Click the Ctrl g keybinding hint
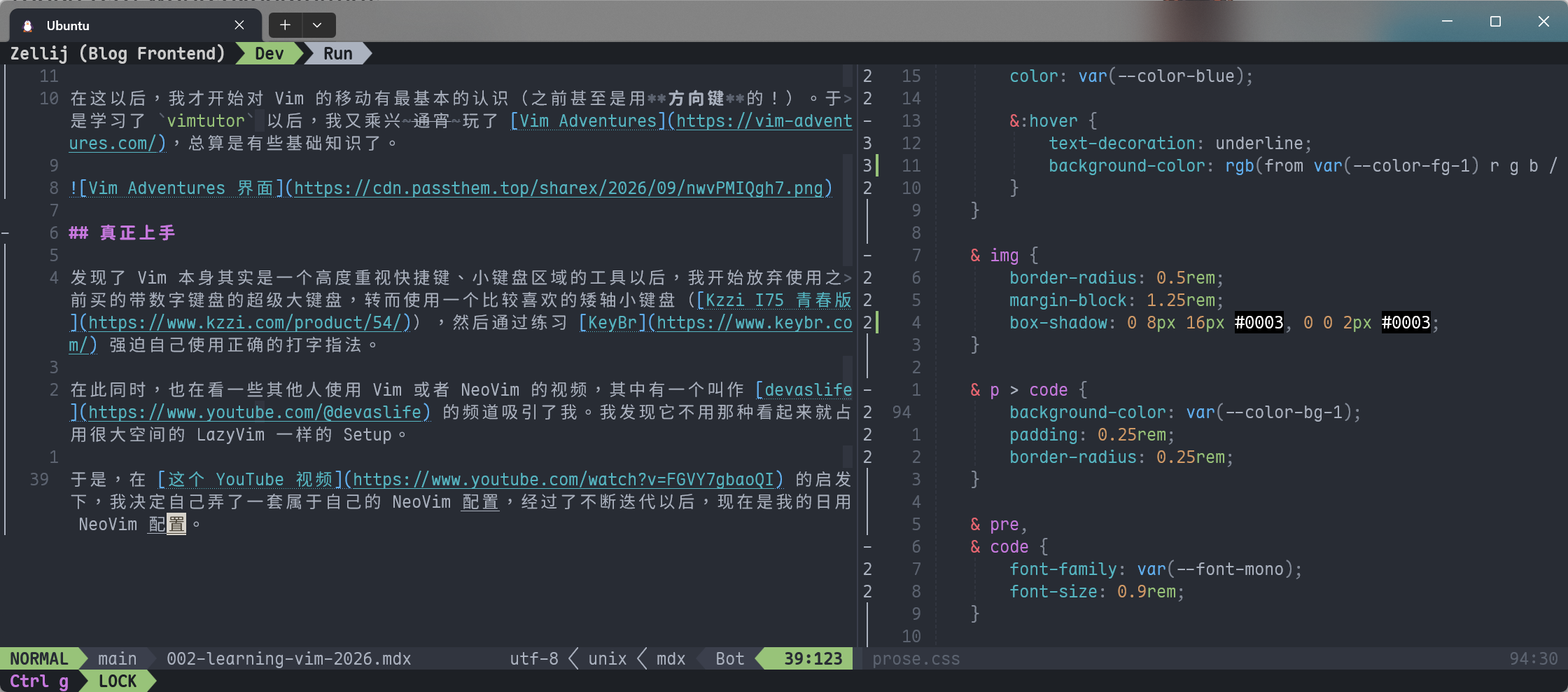This screenshot has height=692, width=1568. coord(39,681)
